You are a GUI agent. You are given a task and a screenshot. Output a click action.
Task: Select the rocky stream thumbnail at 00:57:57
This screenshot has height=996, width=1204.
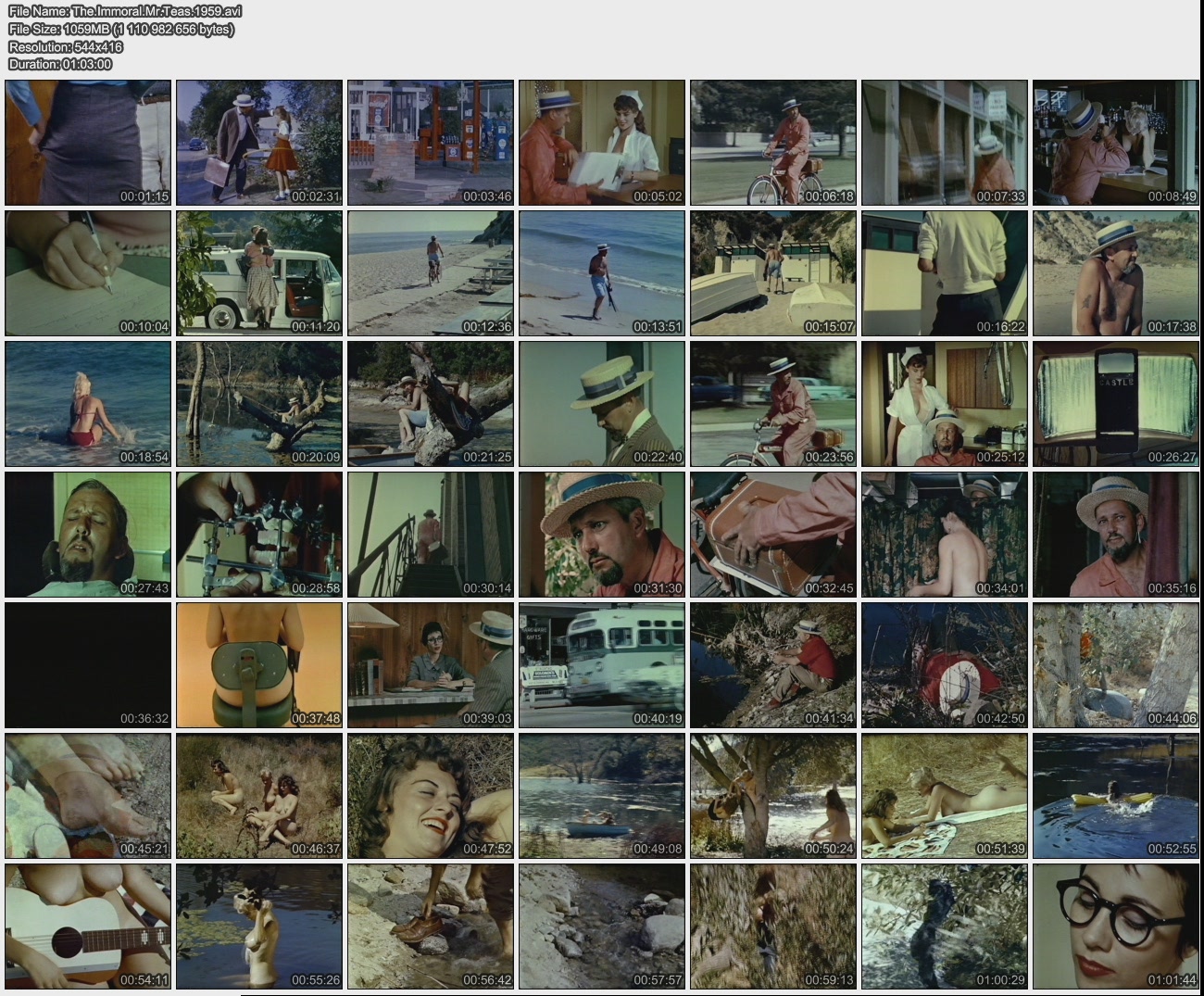pos(602,926)
